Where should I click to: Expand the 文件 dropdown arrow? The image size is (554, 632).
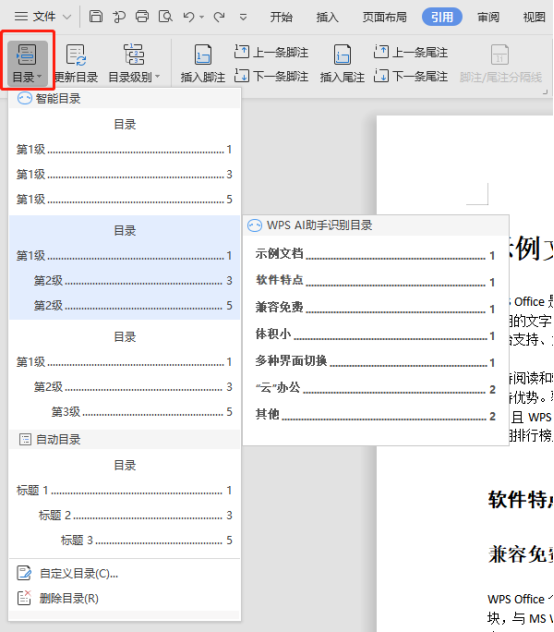(67, 17)
